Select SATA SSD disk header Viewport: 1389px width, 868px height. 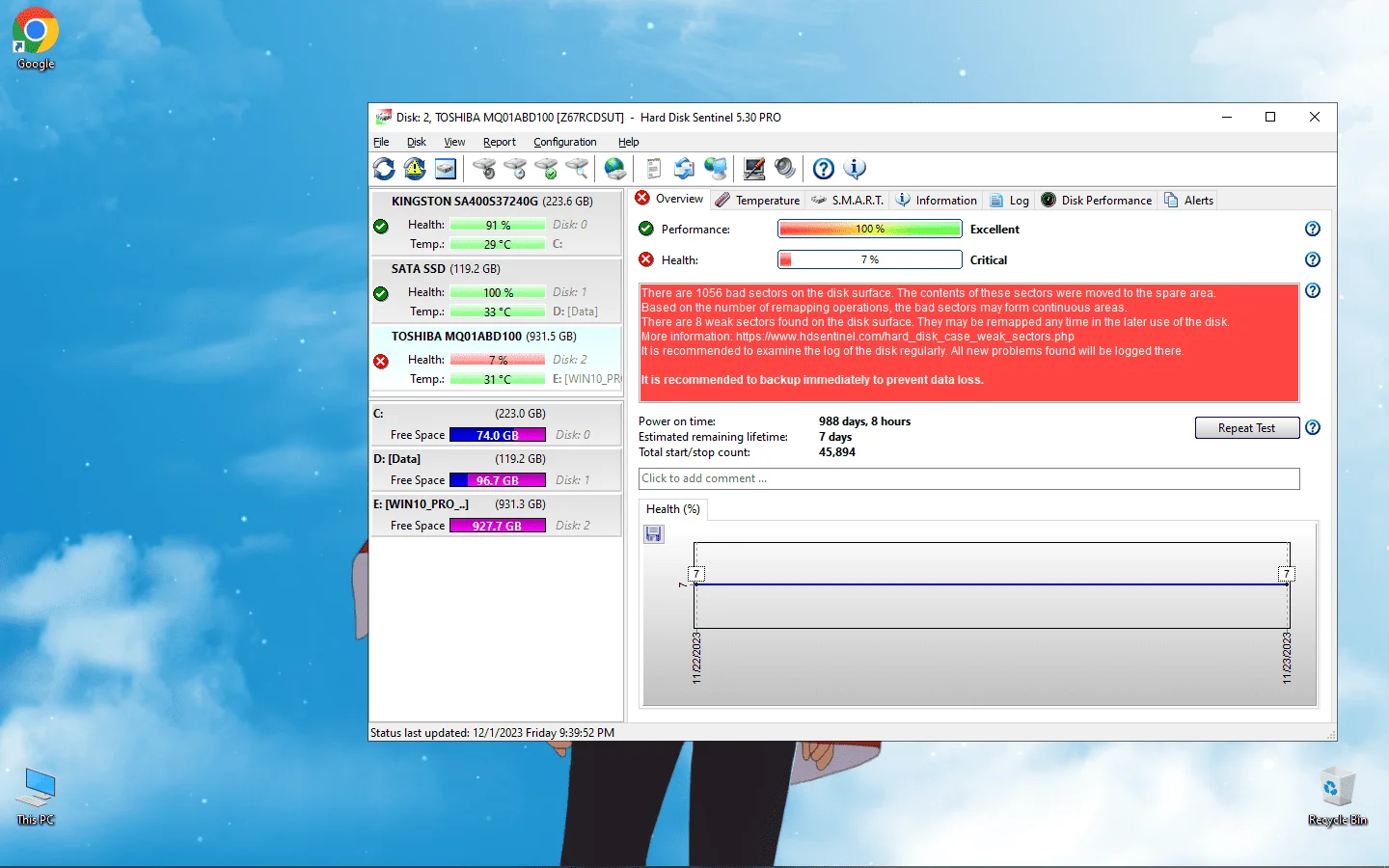[446, 269]
